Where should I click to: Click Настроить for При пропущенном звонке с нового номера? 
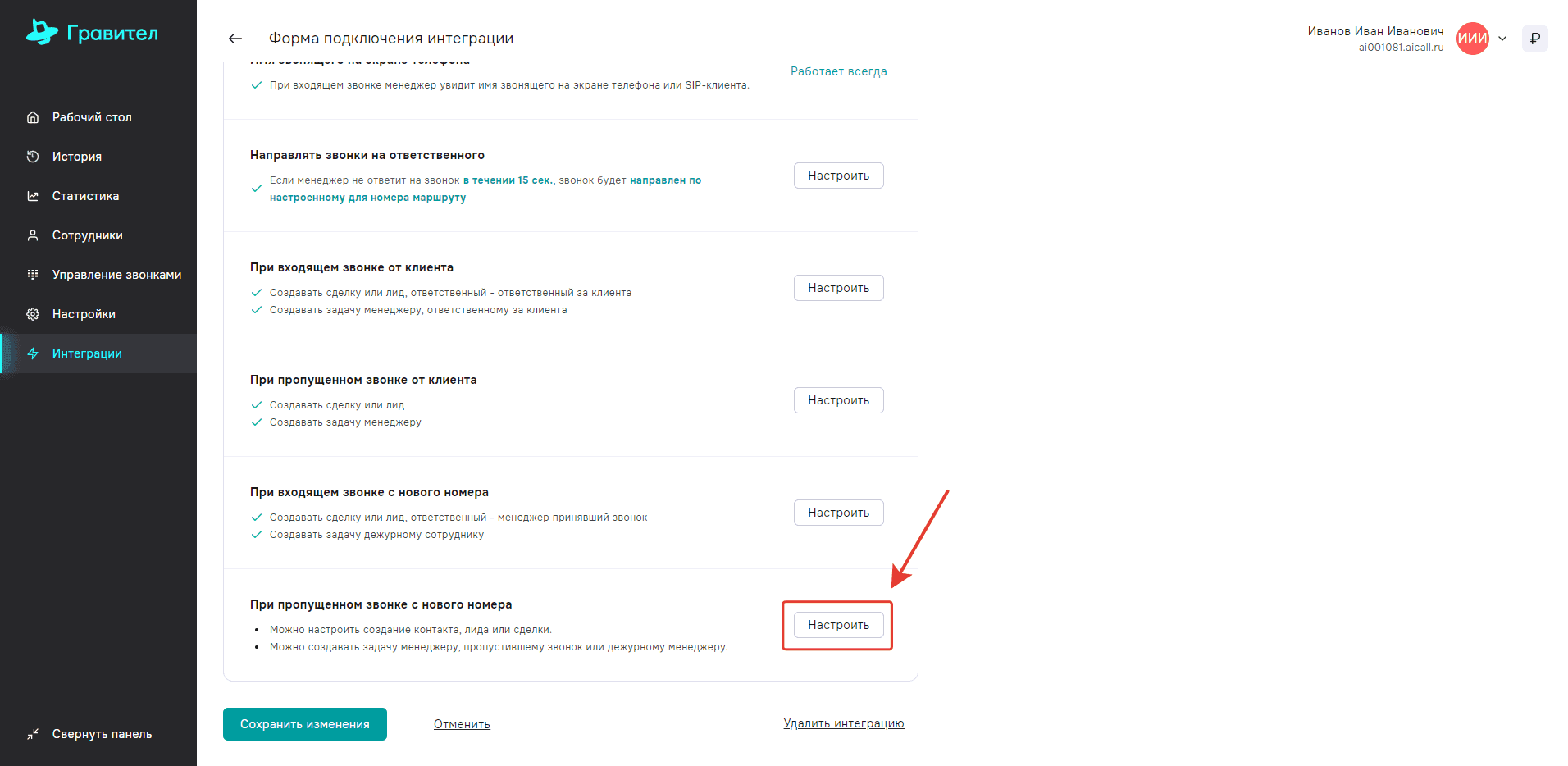[x=838, y=625]
